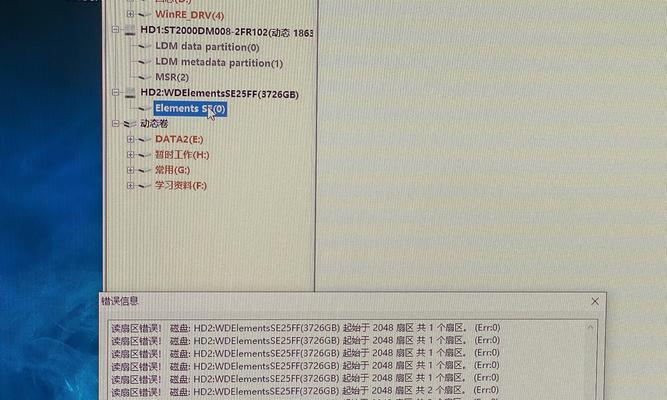
Task: Click the HD1 hard disk icon
Action: coord(130,31)
